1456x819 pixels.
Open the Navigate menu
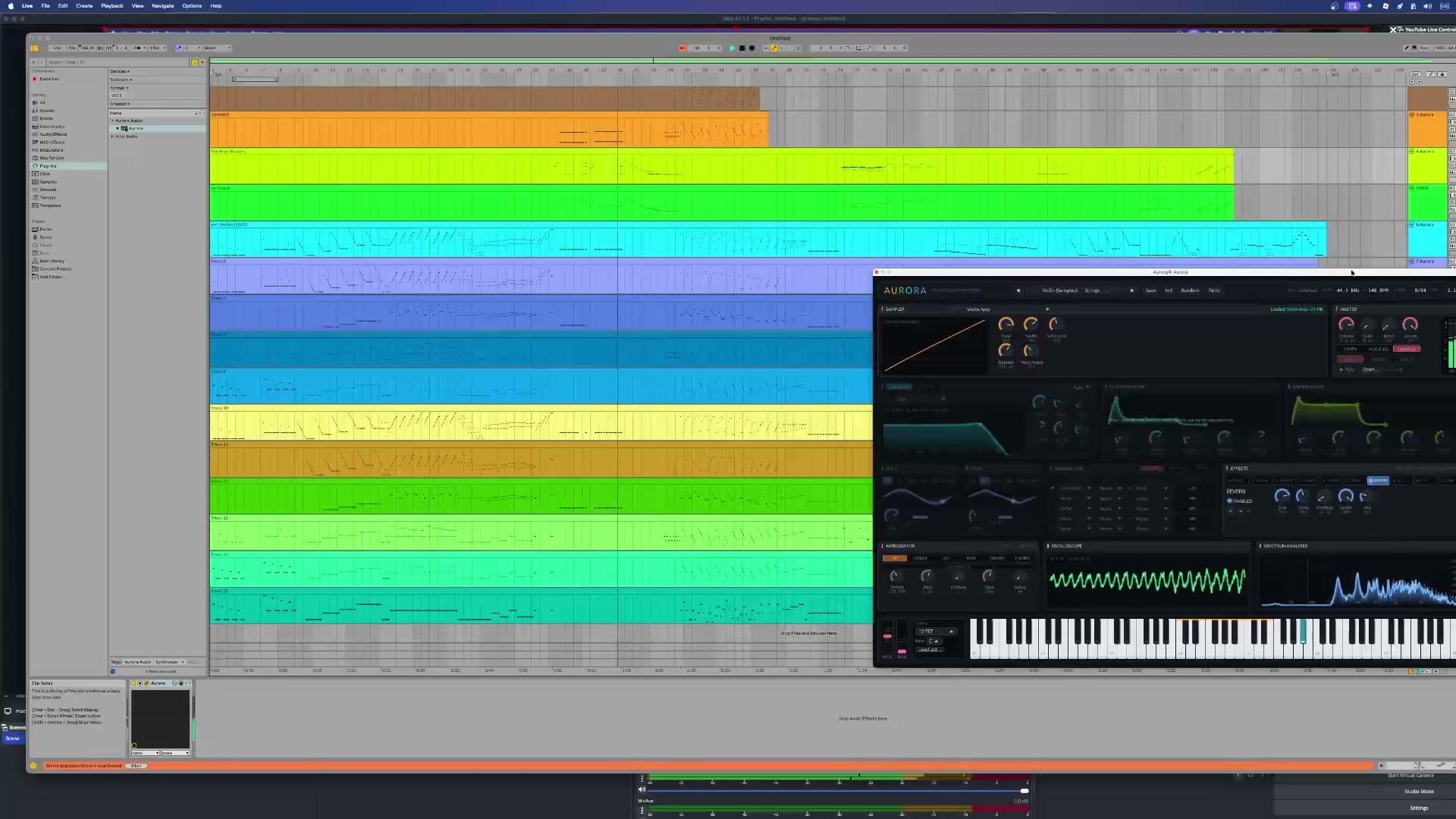tap(162, 6)
